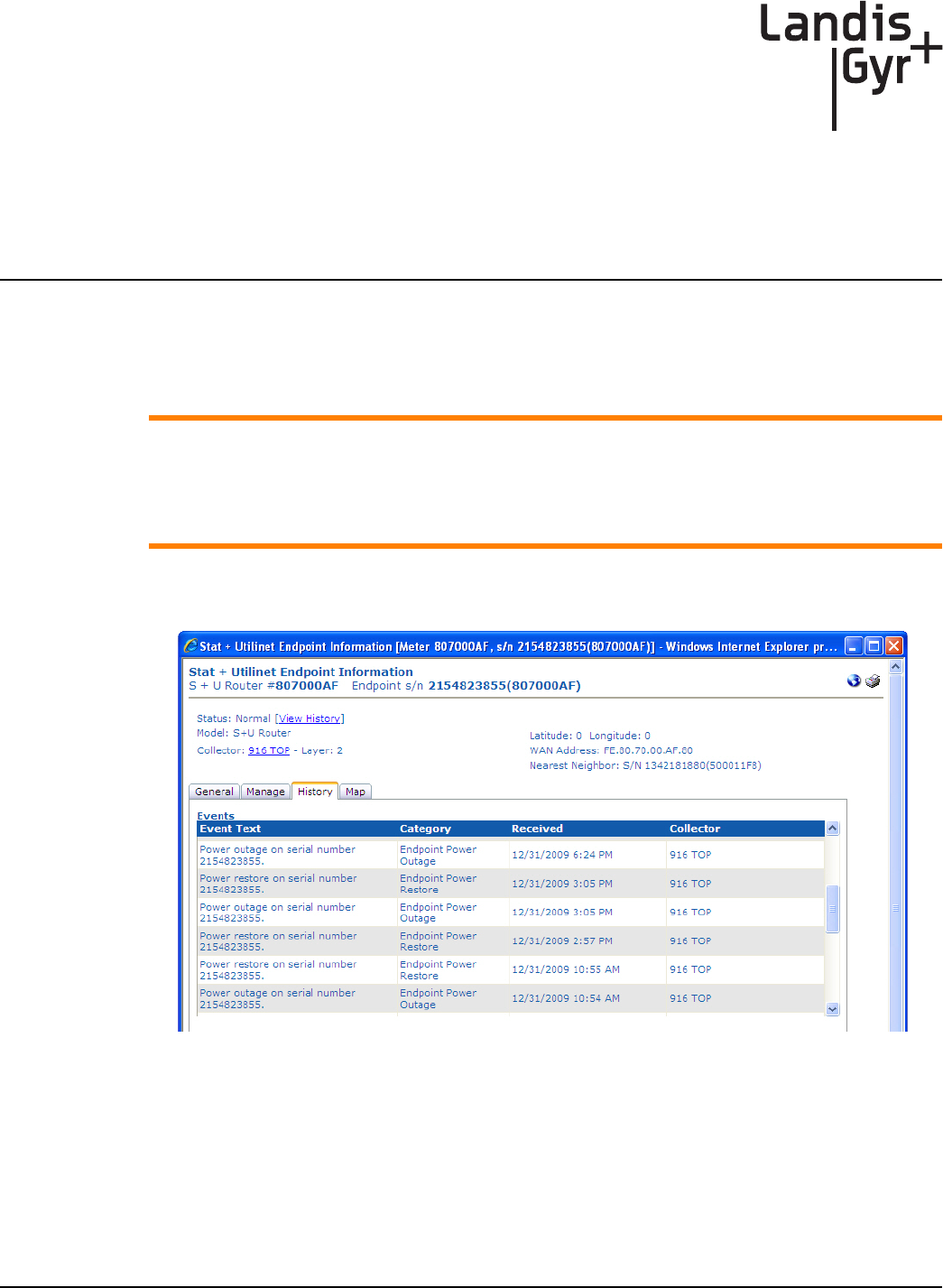Click the printer icon in endpoint header
The height and width of the screenshot is (1288, 943).
point(873,681)
